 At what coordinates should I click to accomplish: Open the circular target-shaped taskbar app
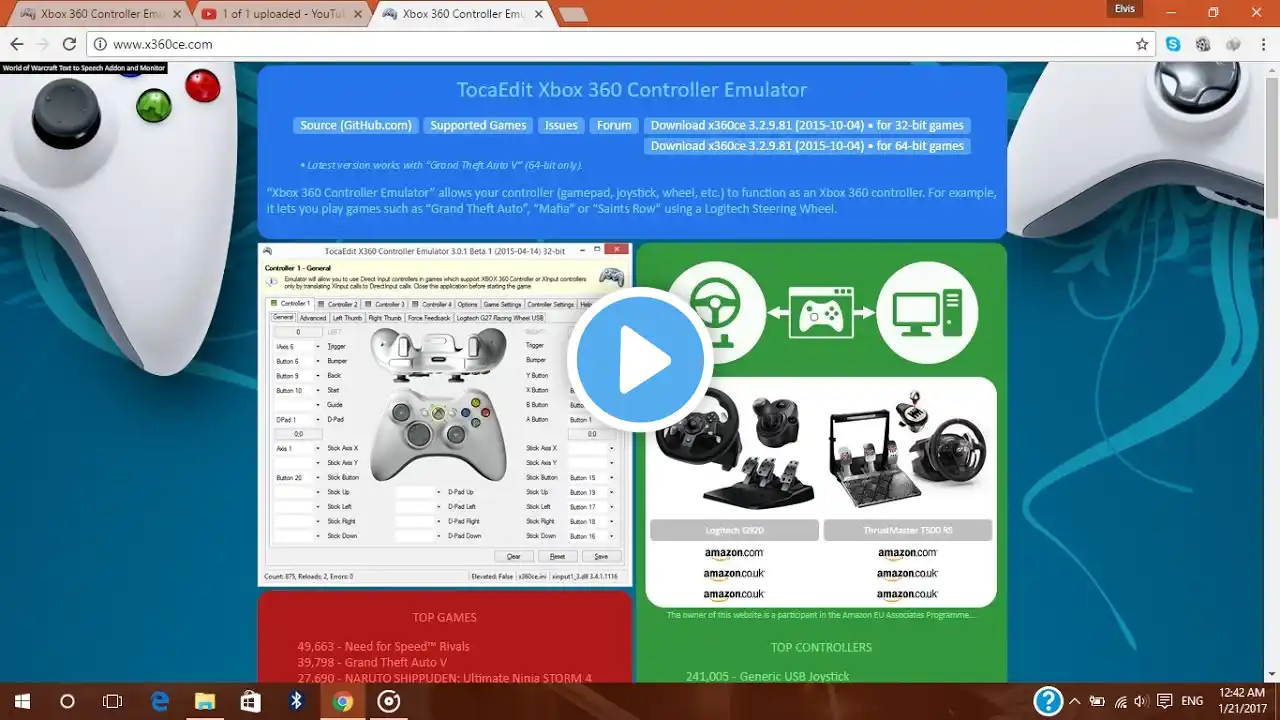click(x=388, y=702)
